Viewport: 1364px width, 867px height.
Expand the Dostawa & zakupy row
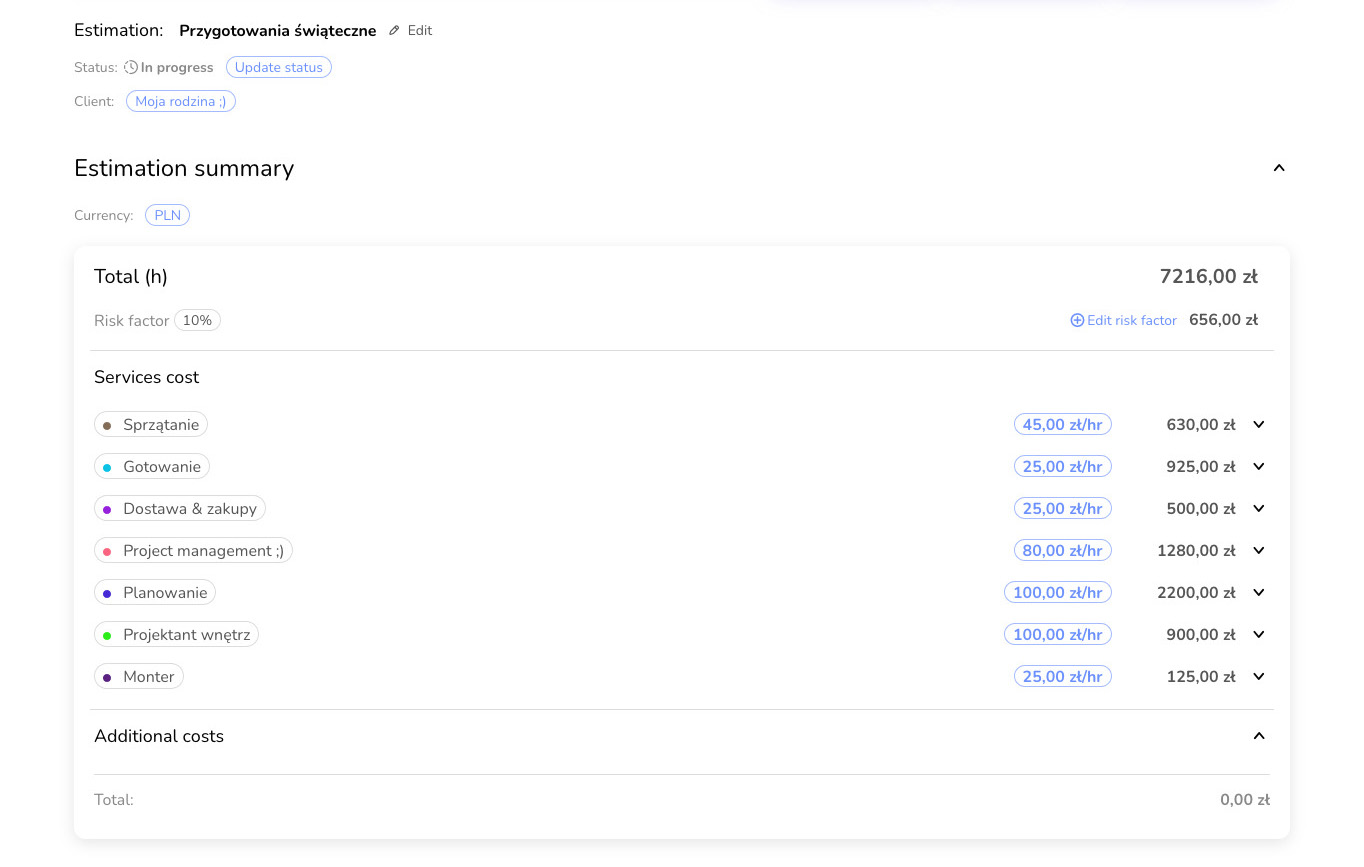(1259, 509)
